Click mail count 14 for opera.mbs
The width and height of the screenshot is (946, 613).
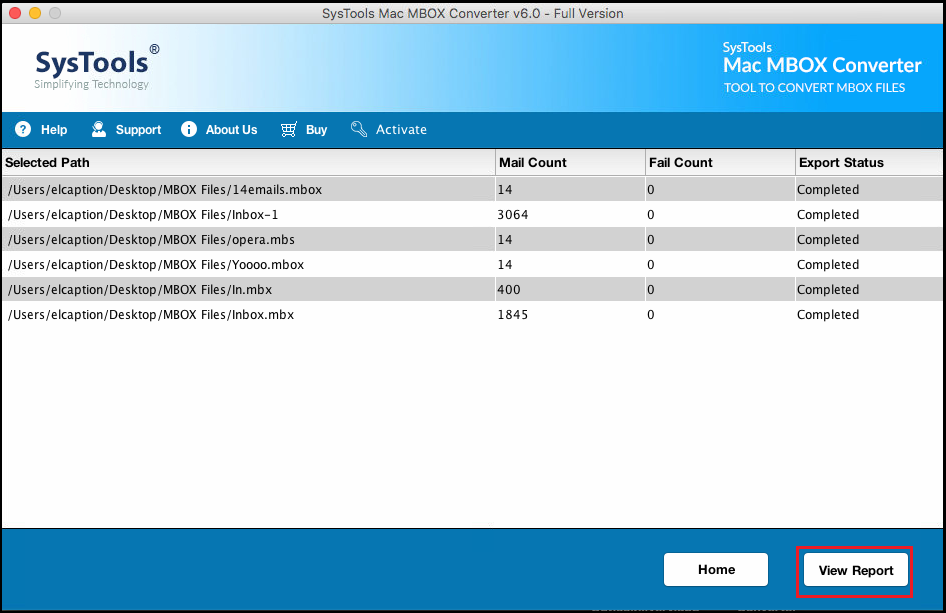[x=505, y=240]
